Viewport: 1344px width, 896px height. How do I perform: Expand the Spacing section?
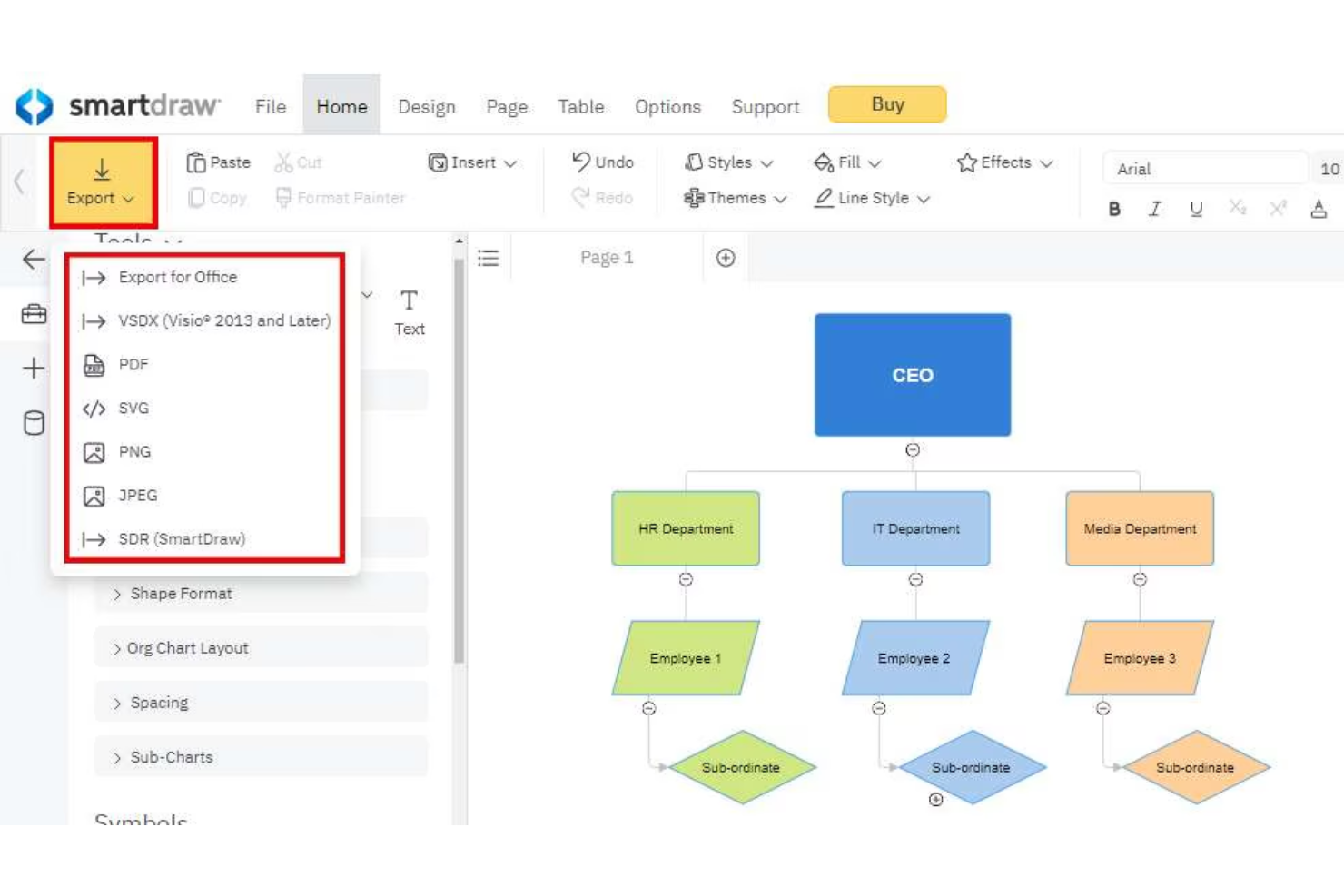(261, 703)
